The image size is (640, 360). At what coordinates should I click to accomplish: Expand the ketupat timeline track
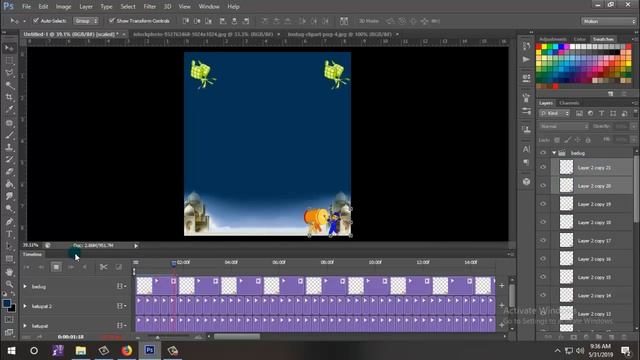point(25,326)
